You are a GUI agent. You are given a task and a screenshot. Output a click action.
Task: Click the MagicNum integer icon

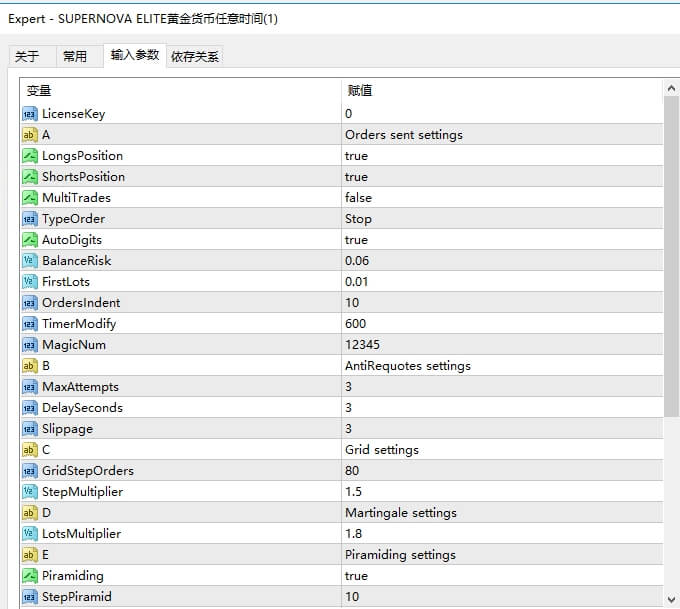click(x=29, y=345)
